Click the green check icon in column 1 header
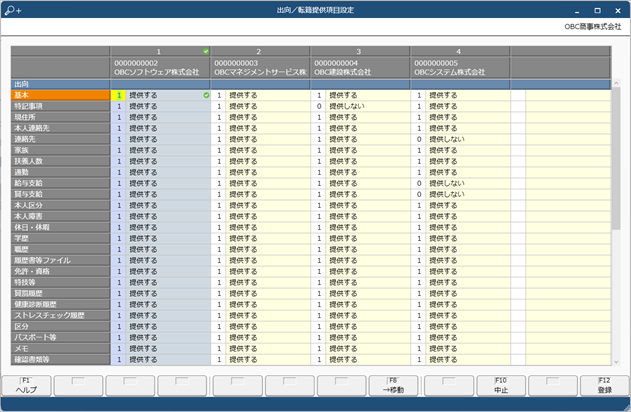 [x=206, y=52]
